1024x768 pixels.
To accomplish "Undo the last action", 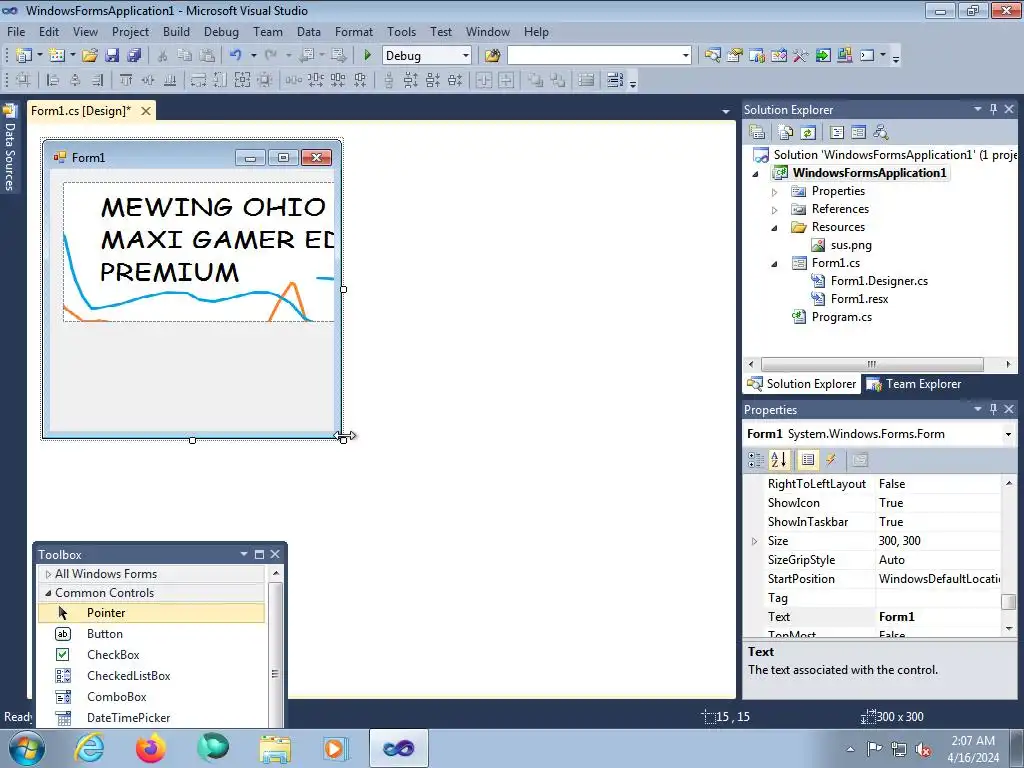I will click(x=236, y=56).
